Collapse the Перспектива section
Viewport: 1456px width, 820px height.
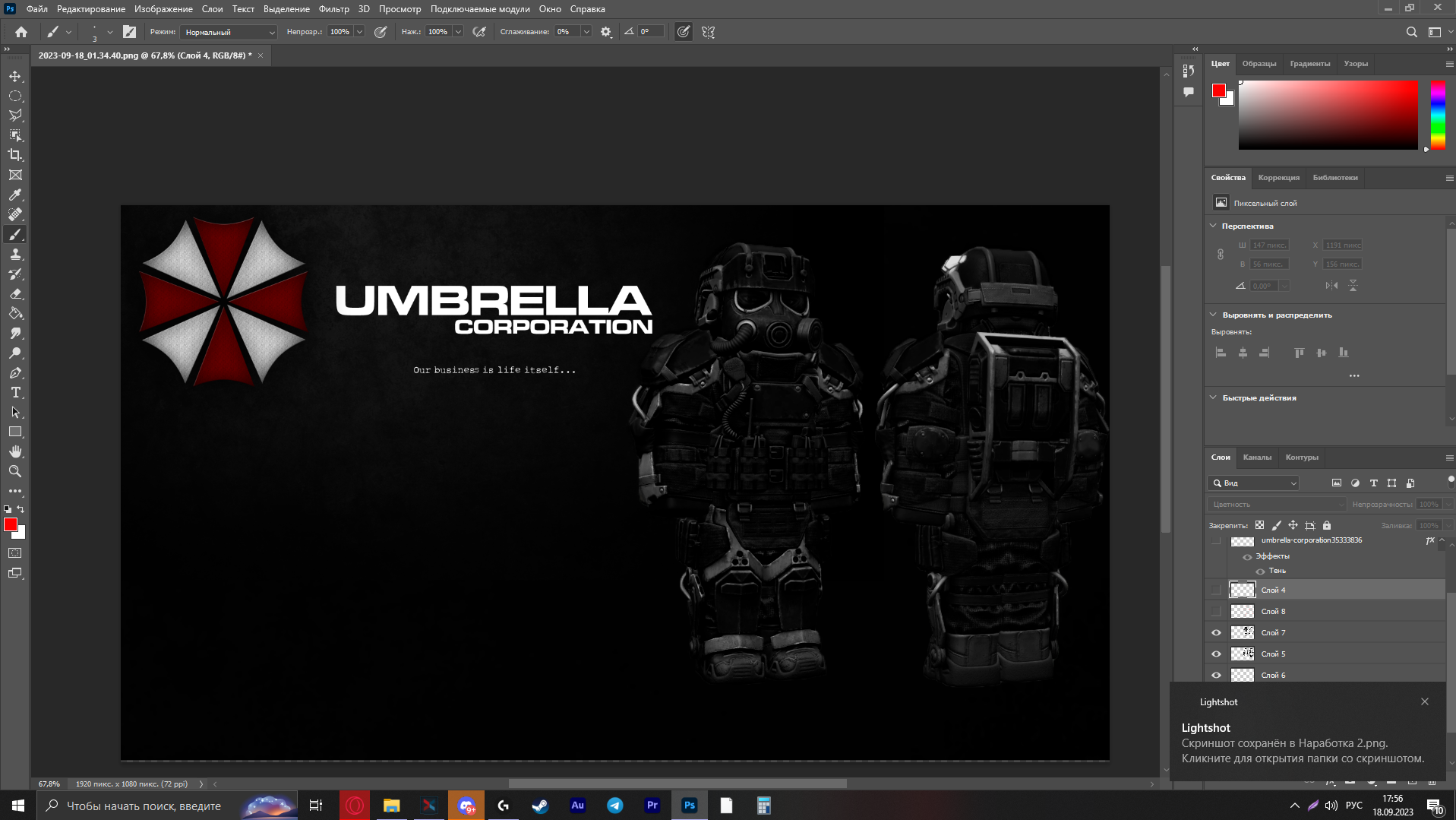(x=1213, y=226)
